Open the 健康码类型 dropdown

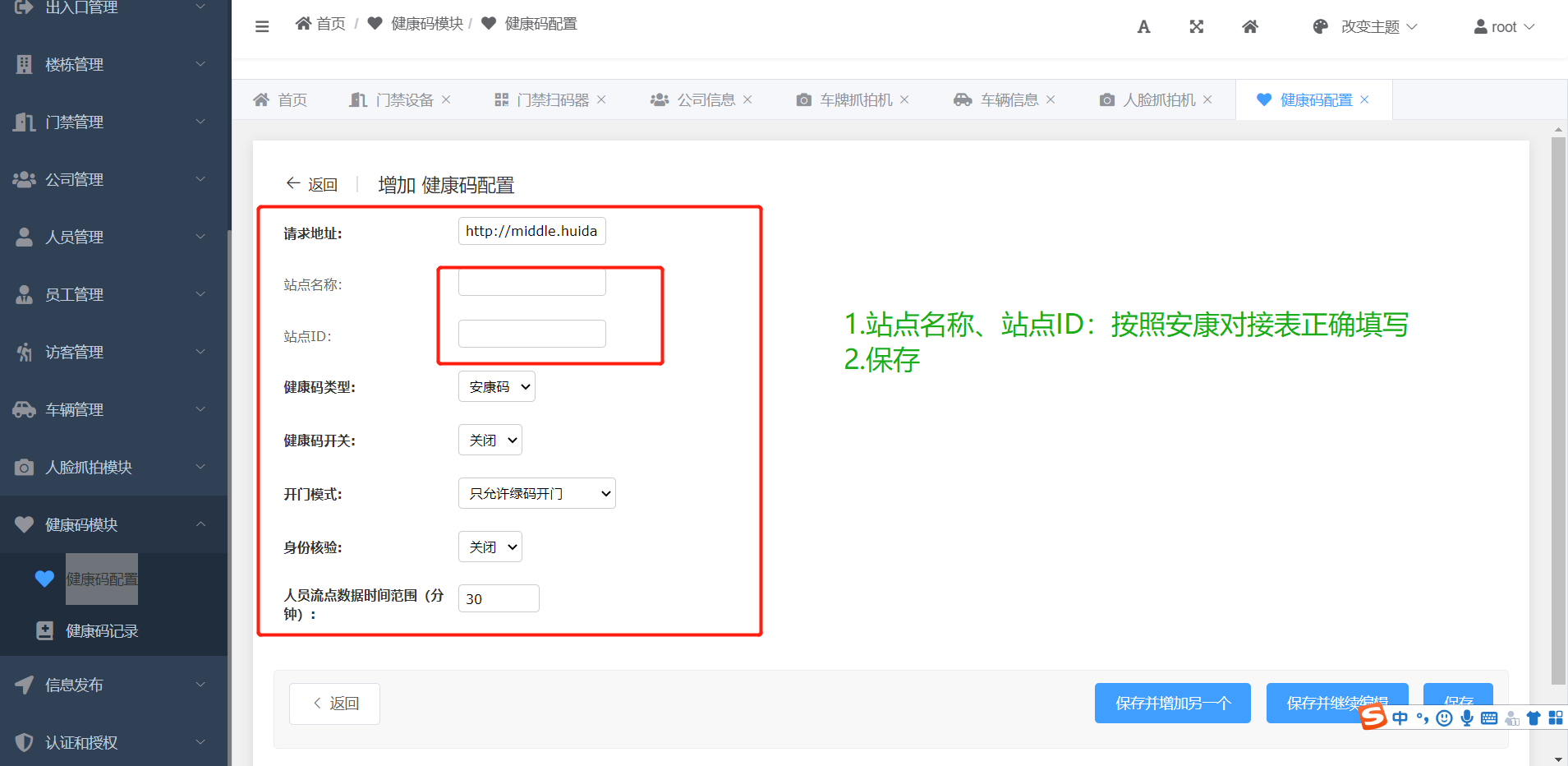coord(497,387)
